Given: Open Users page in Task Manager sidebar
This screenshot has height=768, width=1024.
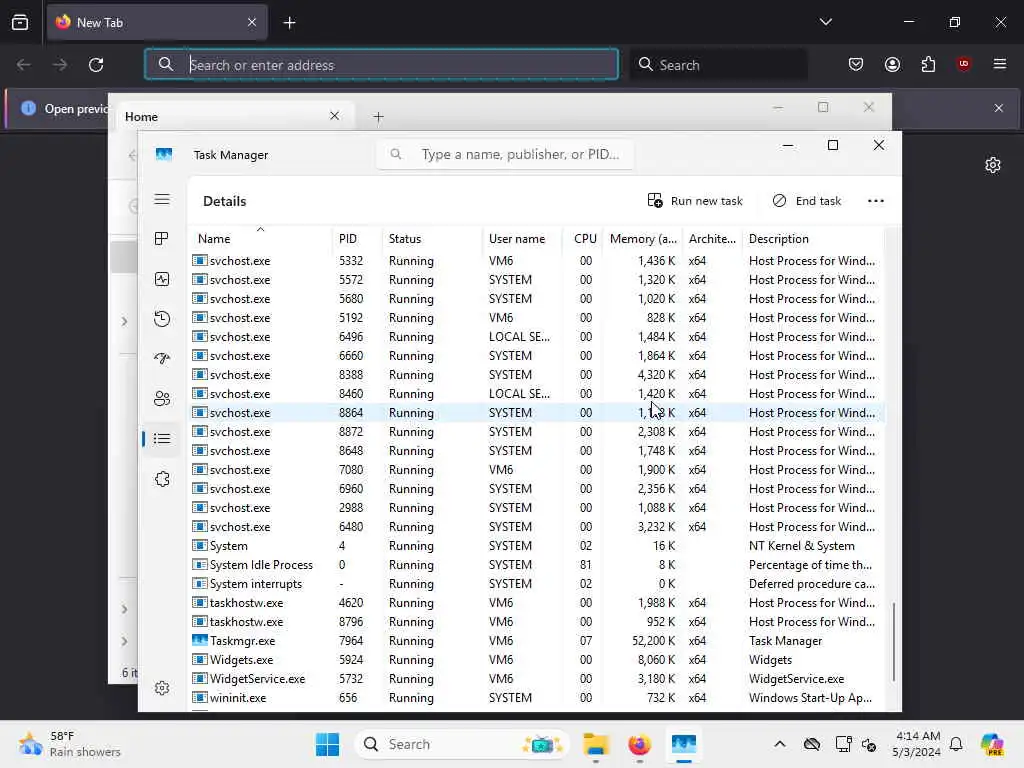Looking at the screenshot, I should pyautogui.click(x=162, y=398).
